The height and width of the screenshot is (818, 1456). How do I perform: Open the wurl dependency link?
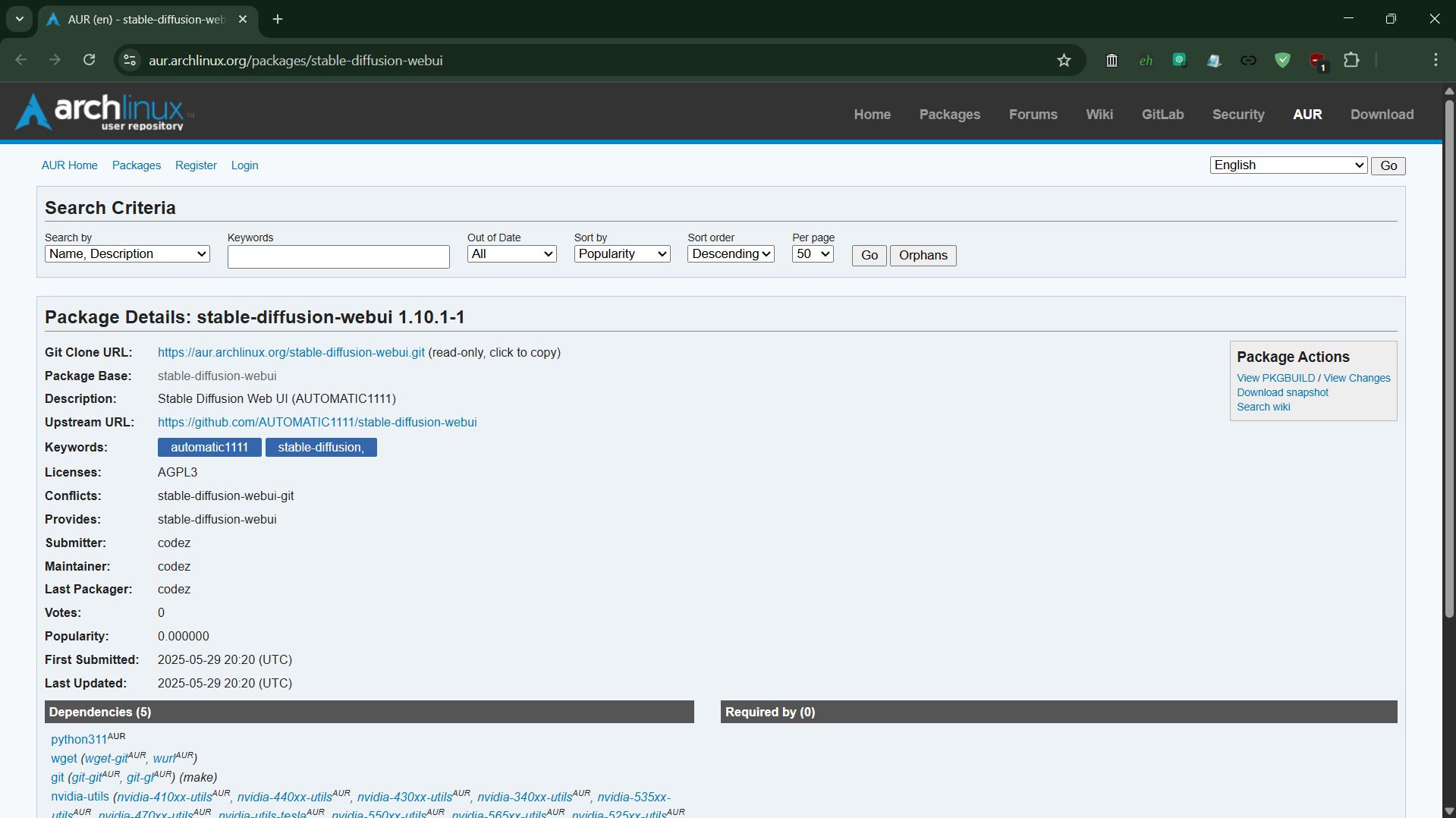[x=164, y=758]
